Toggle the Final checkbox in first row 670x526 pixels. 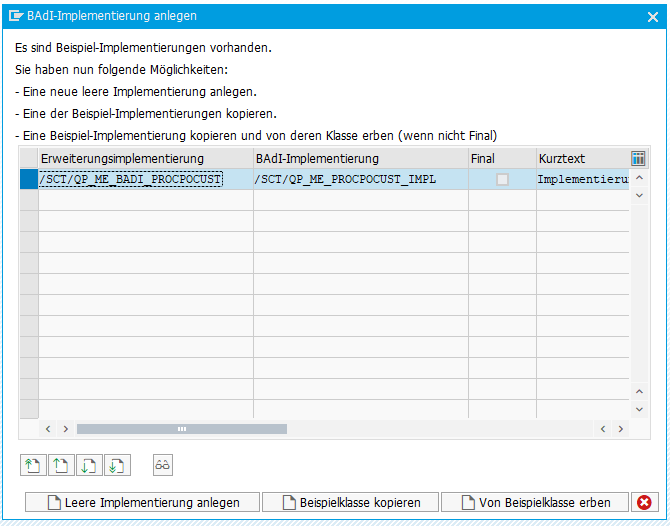pos(502,179)
